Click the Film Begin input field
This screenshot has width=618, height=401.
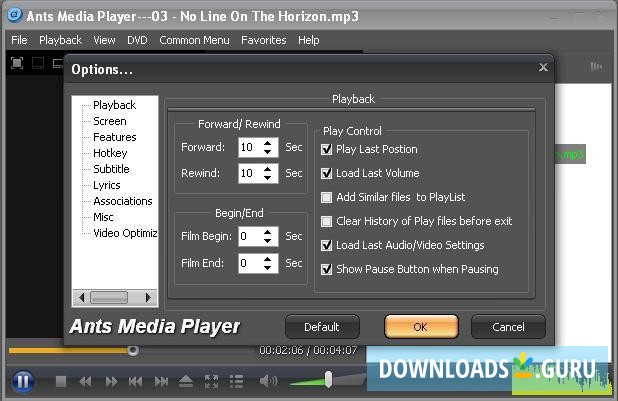point(251,236)
